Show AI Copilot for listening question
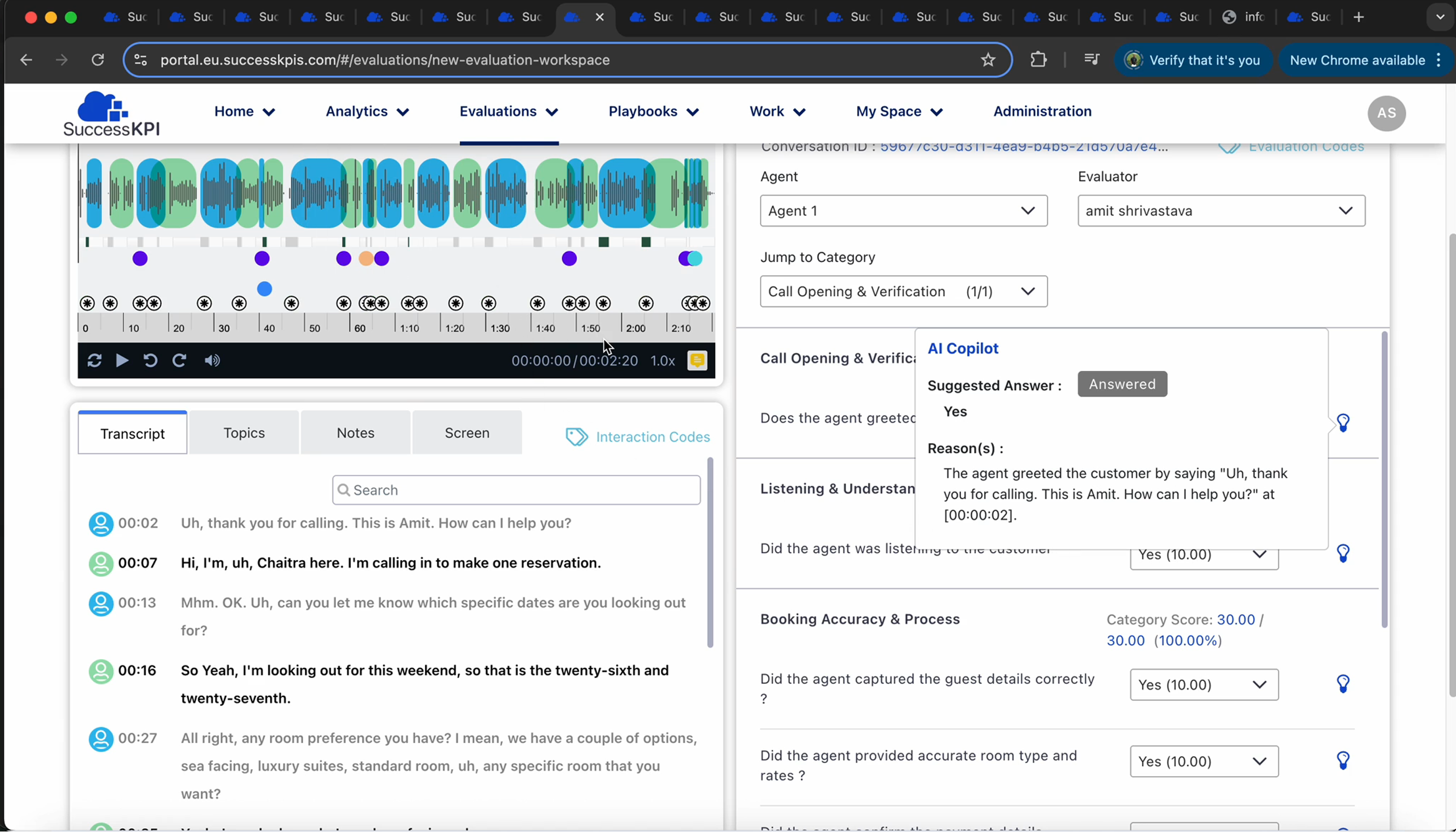The image size is (1456, 832). pyautogui.click(x=1344, y=553)
